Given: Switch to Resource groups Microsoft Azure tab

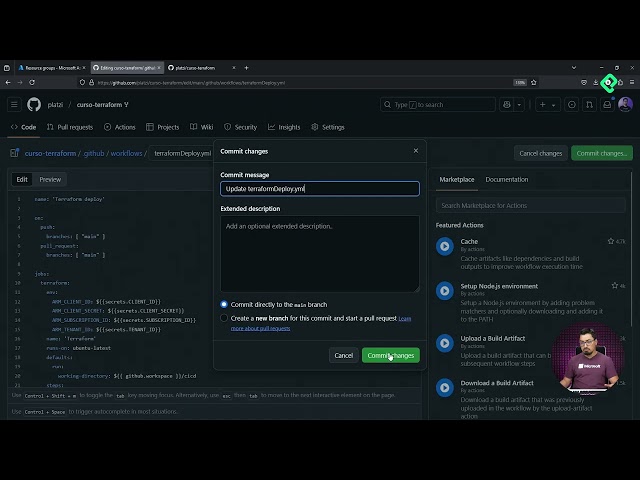Looking at the screenshot, I should 52,68.
